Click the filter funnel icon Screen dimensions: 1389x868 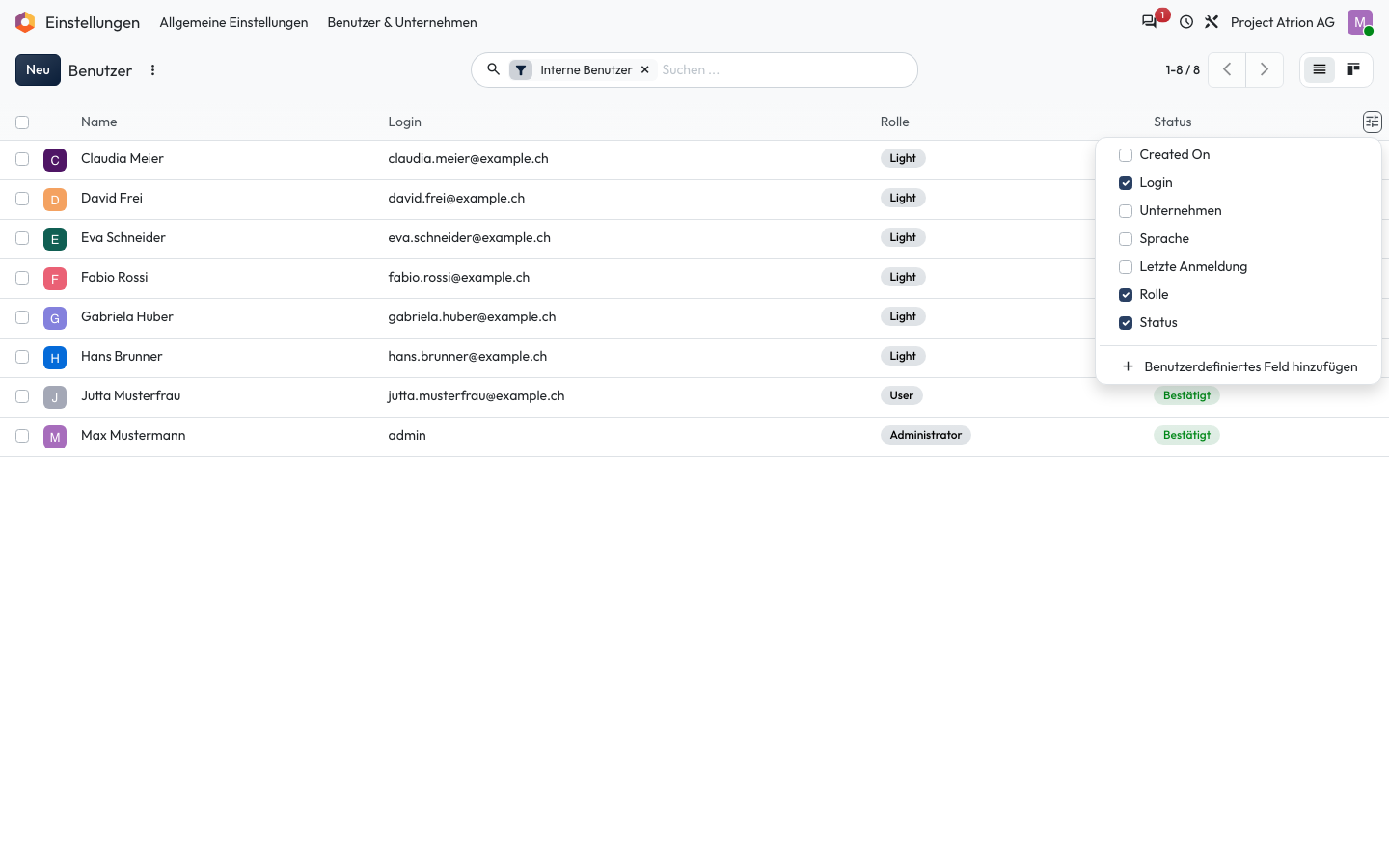[521, 69]
